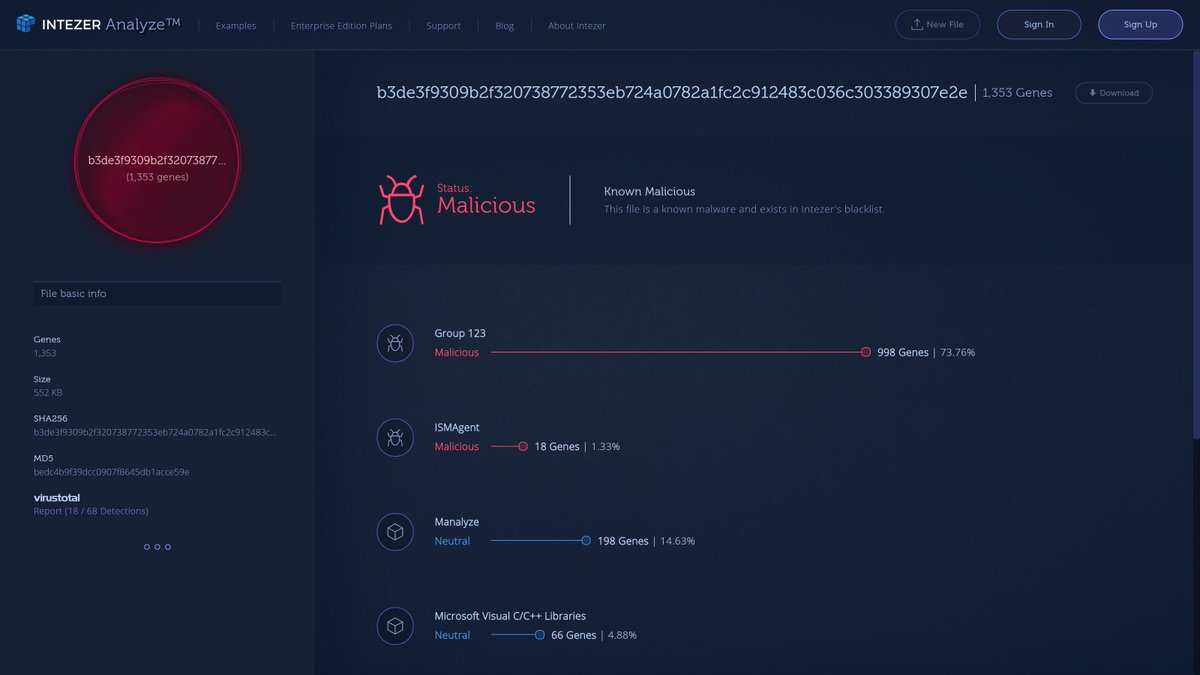The image size is (1200, 675).
Task: Click the full SHA256 hash in the title
Action: coord(672,92)
